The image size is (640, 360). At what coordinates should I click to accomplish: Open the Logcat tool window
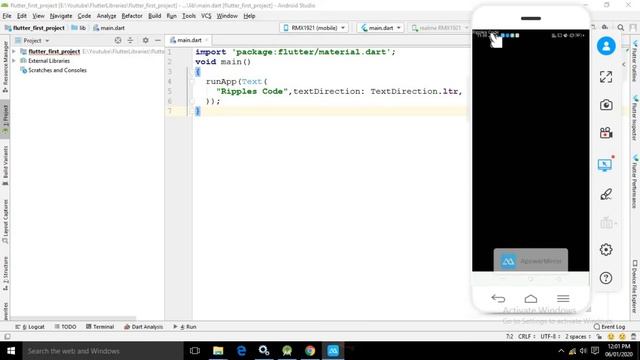pyautogui.click(x=30, y=327)
